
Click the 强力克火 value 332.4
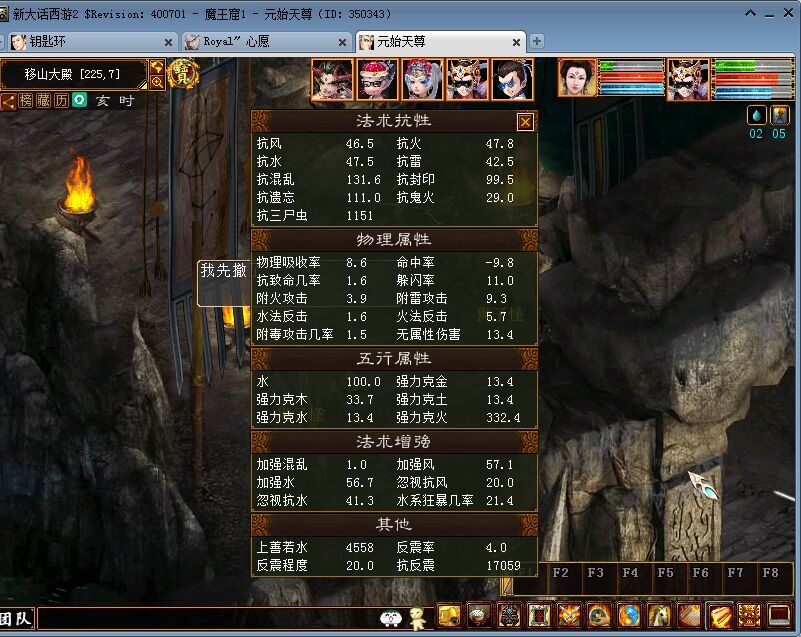503,417
